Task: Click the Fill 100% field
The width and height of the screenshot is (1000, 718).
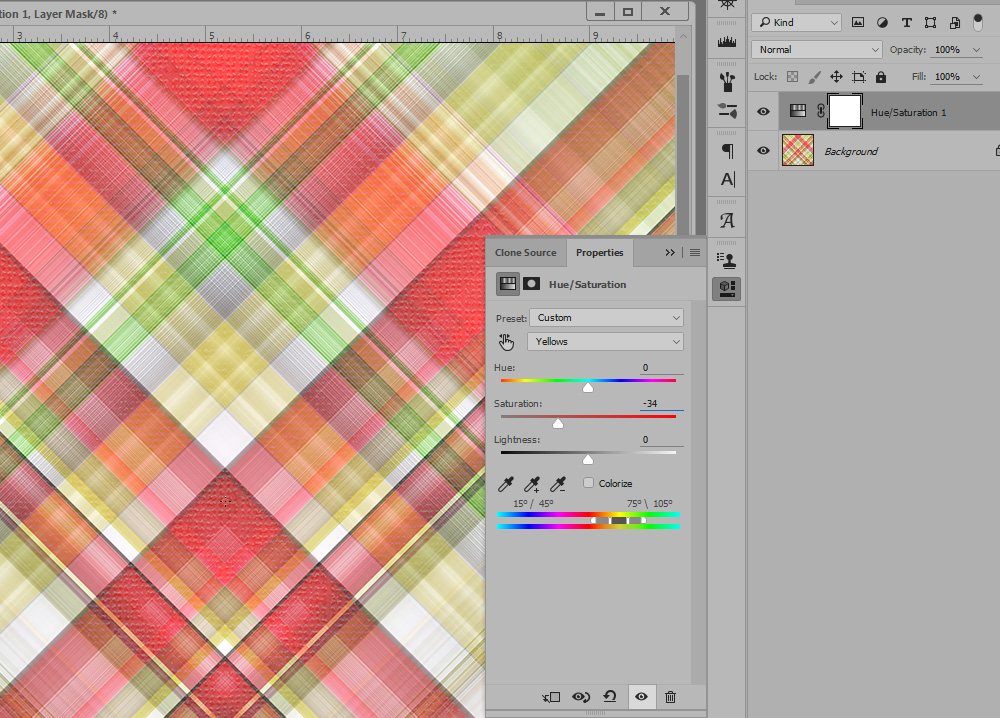Action: 950,77
